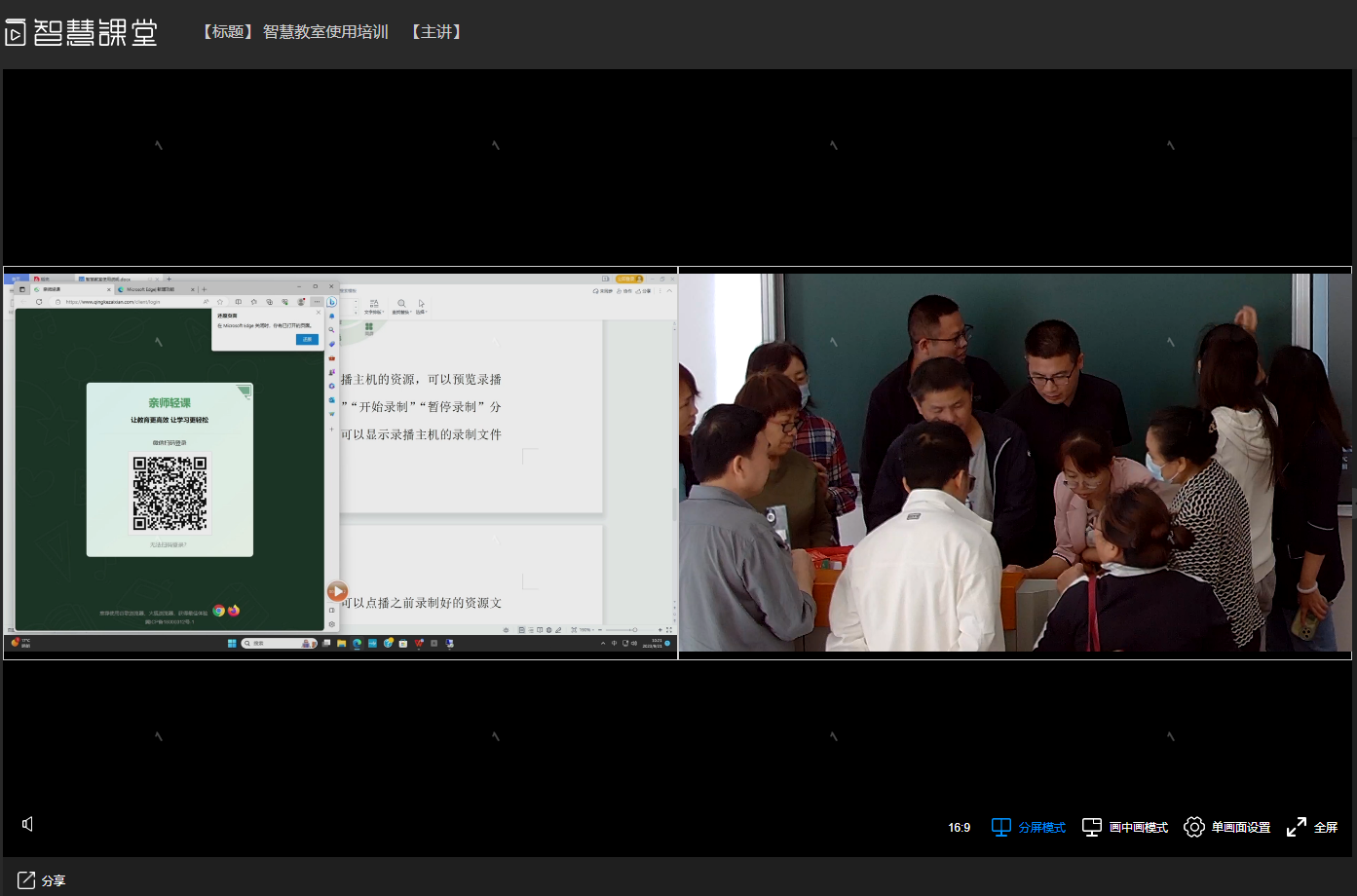The image size is (1357, 896).
Task: Change the 16:9 aspect ratio
Action: (x=959, y=828)
